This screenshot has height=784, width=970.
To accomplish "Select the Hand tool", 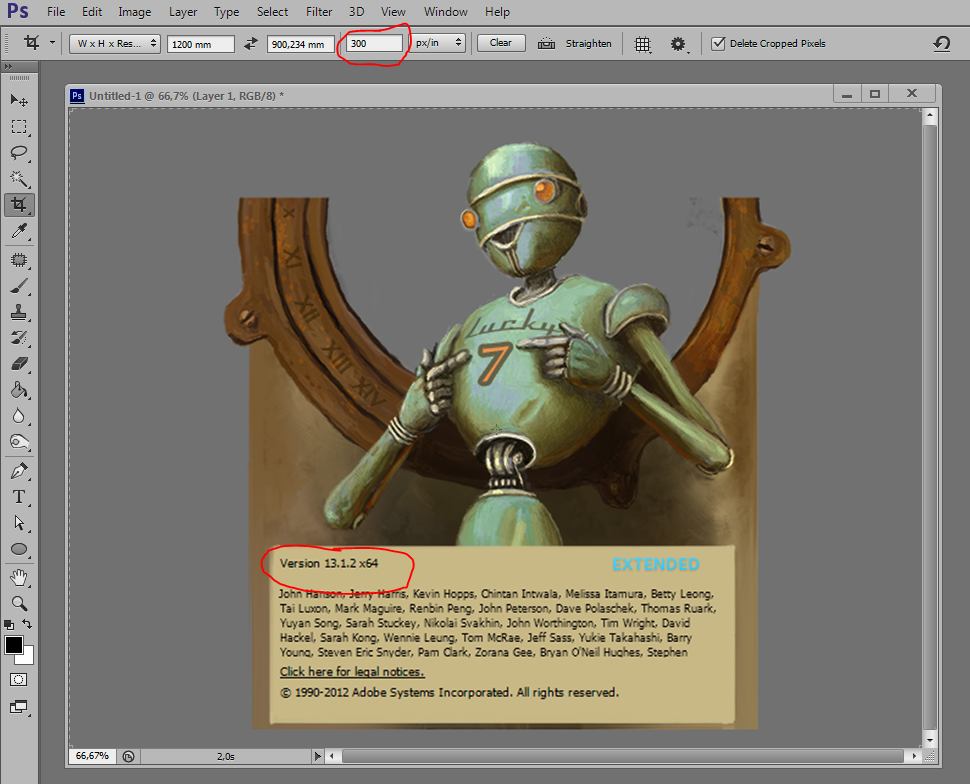I will [19, 578].
